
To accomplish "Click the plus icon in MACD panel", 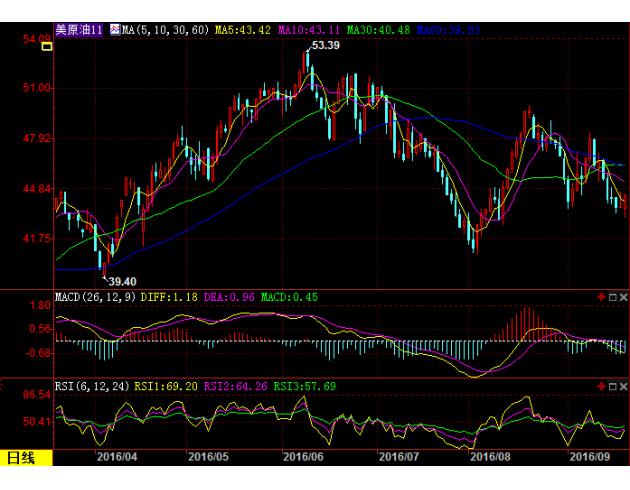I will click(x=601, y=298).
